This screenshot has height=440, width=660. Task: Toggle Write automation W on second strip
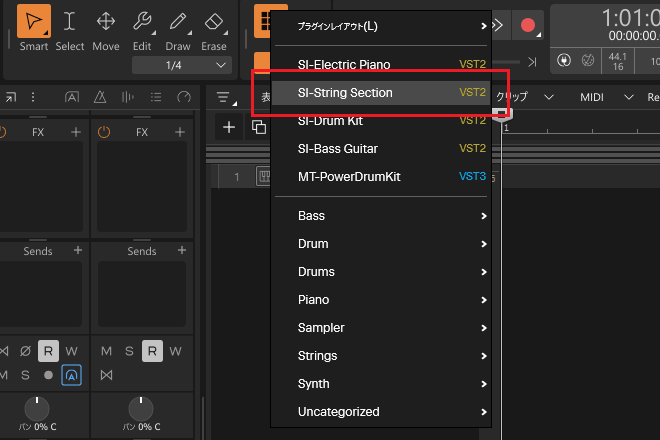[x=175, y=351]
